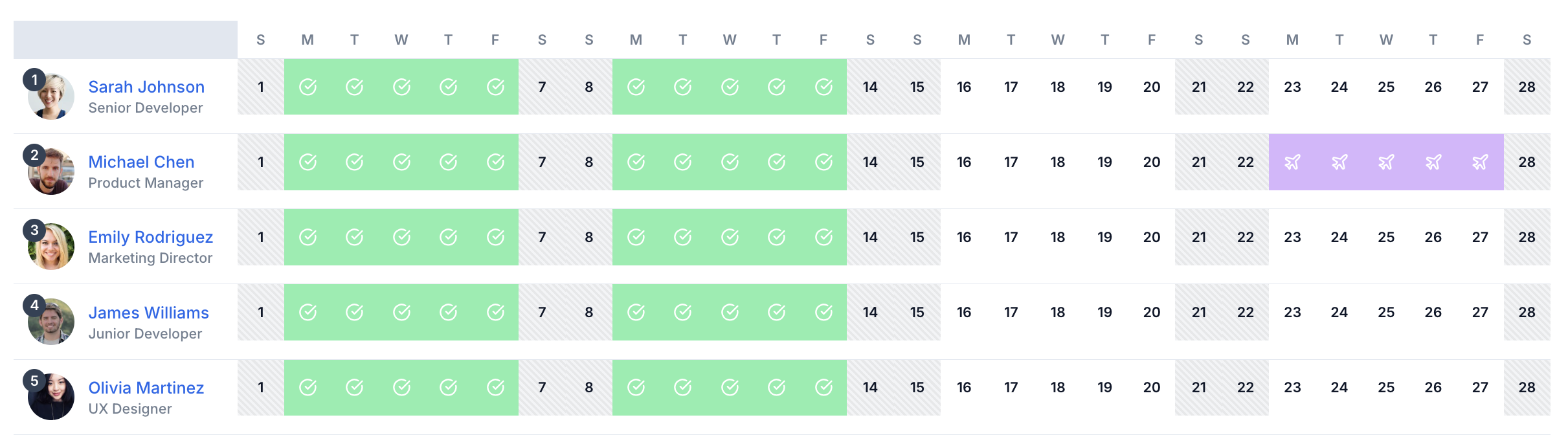1568x435 pixels.
Task: Click Michael Chen's check icon on day 4
Action: 401,162
